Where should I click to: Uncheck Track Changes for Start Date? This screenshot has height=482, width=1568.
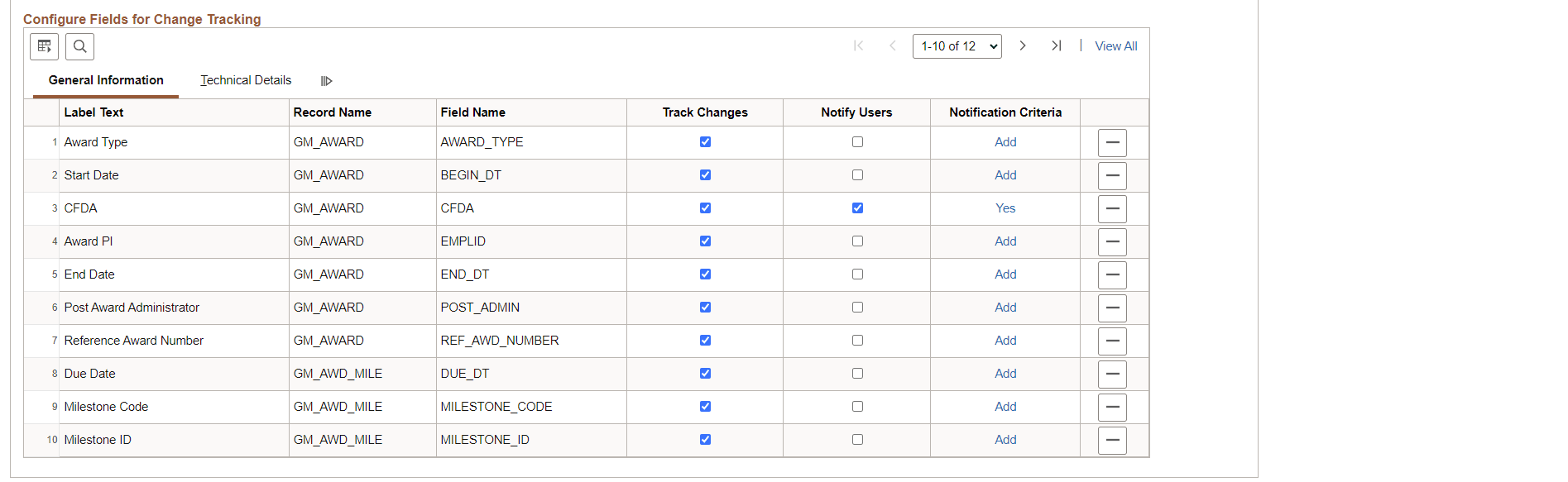pos(705,175)
